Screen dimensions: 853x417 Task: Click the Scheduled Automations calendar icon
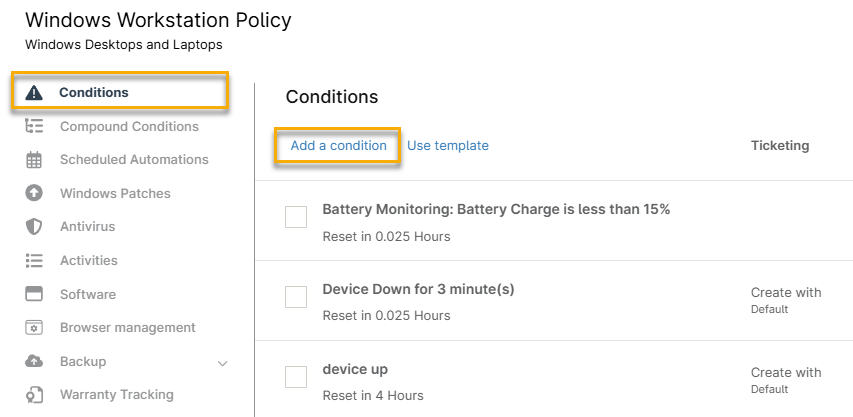click(x=34, y=160)
